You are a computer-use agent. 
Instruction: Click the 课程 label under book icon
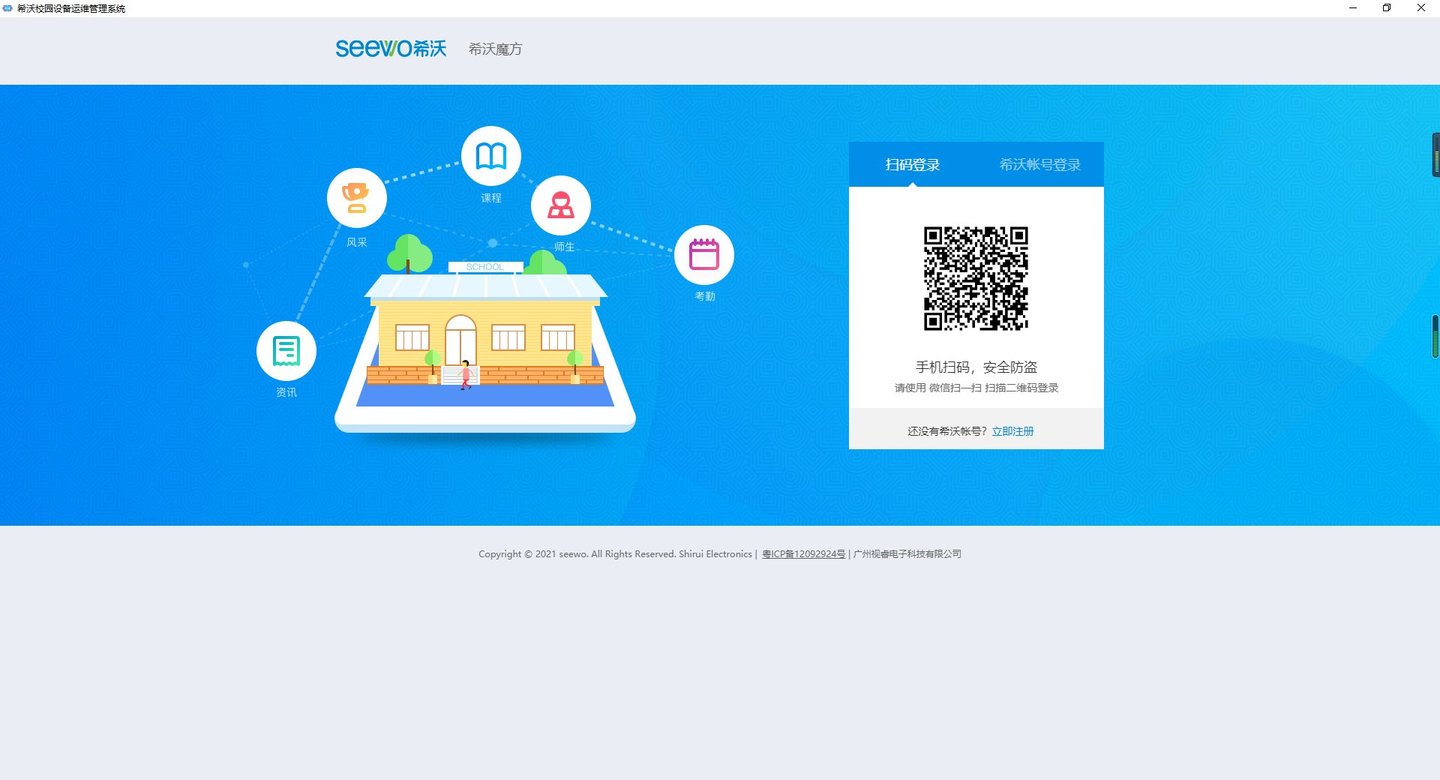point(491,198)
